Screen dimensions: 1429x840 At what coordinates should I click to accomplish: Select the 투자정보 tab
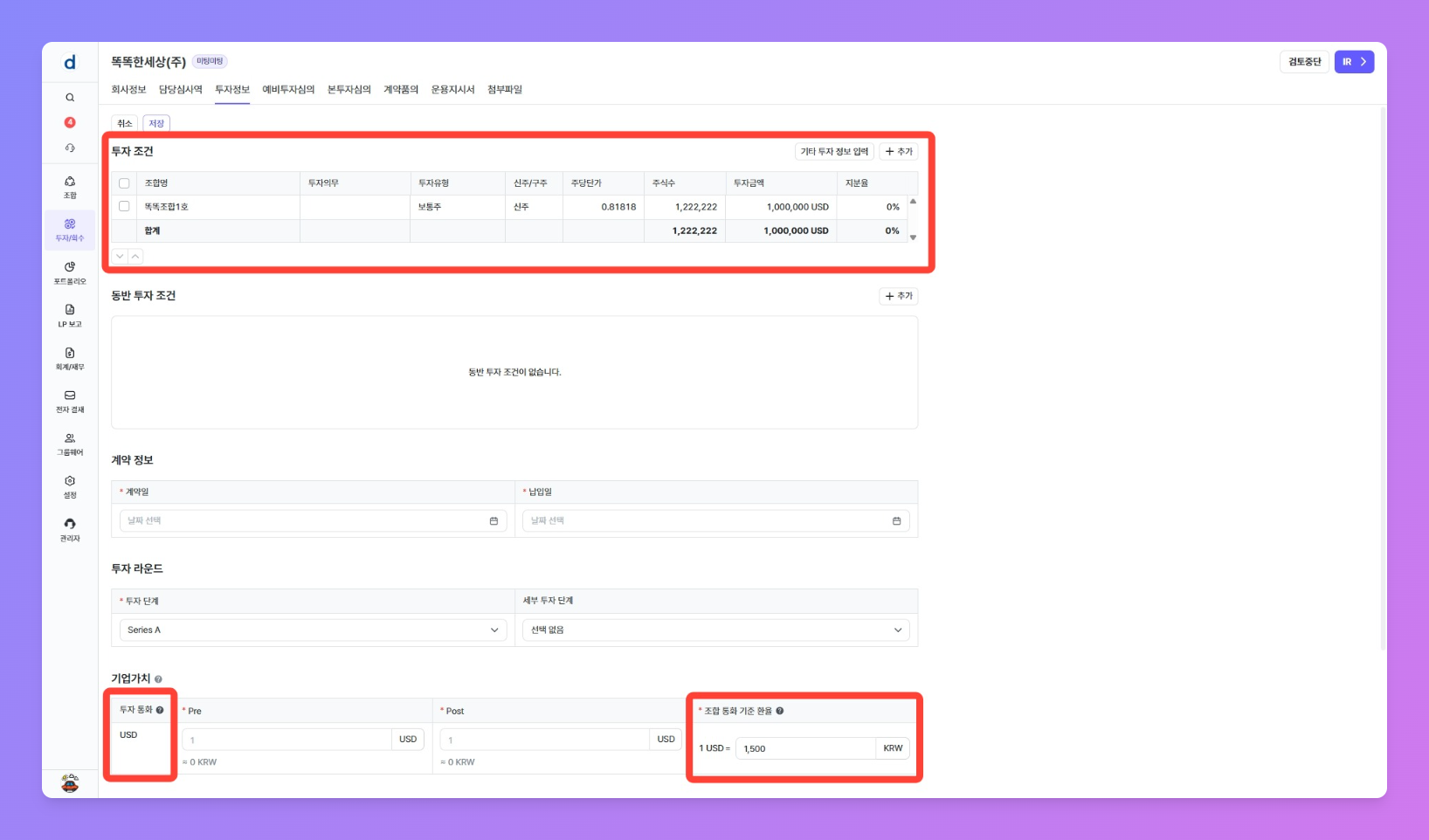click(232, 90)
